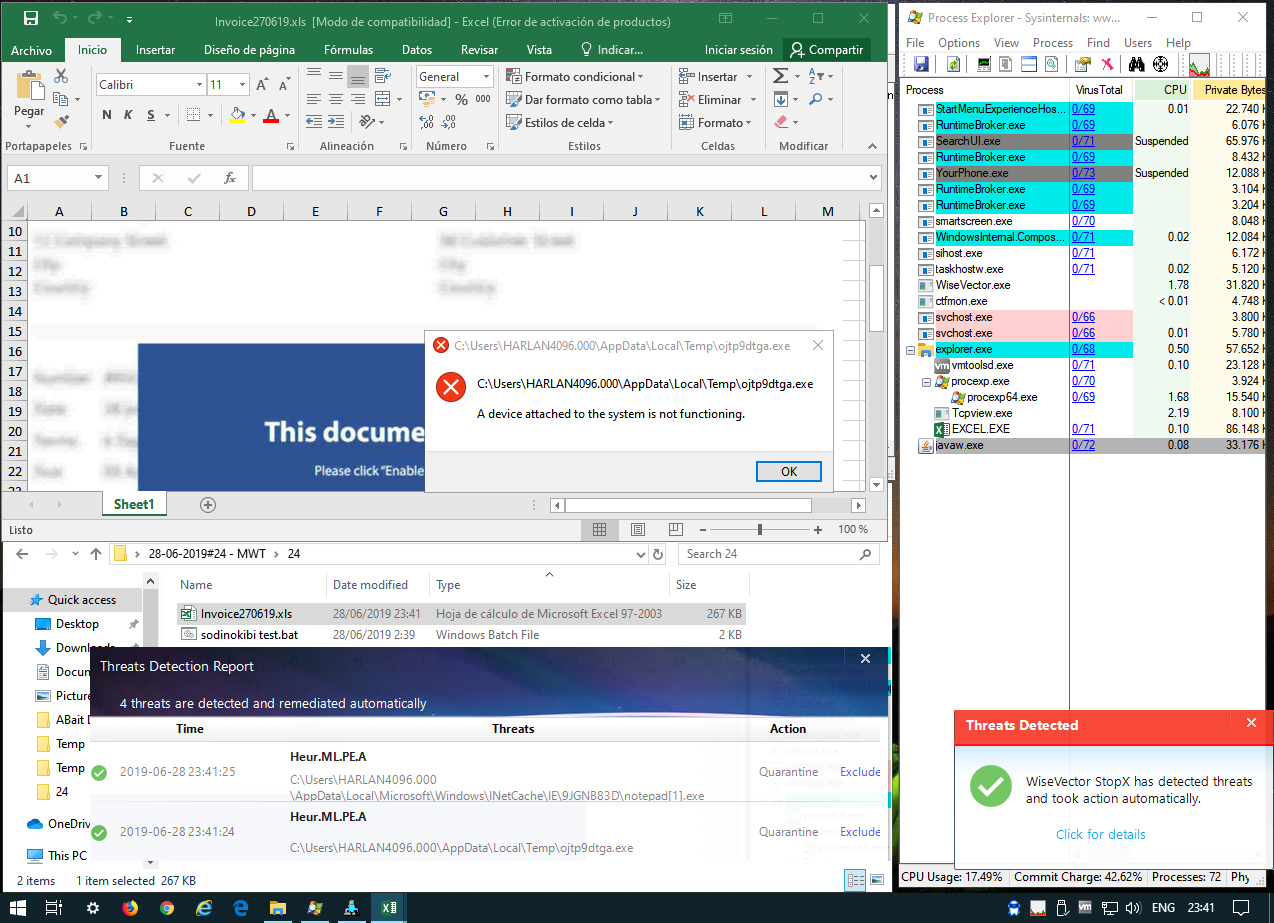Open Find menu in Process Explorer
1274x923 pixels.
1098,43
